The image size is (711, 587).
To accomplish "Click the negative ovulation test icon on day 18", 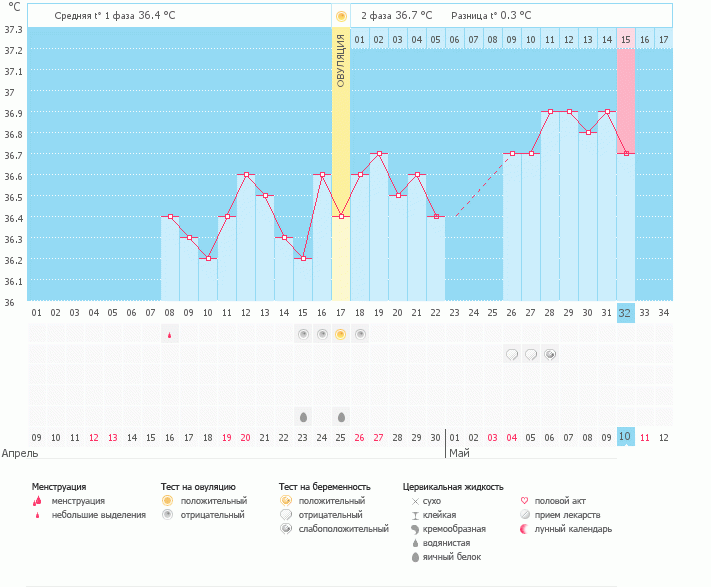I will tap(360, 335).
